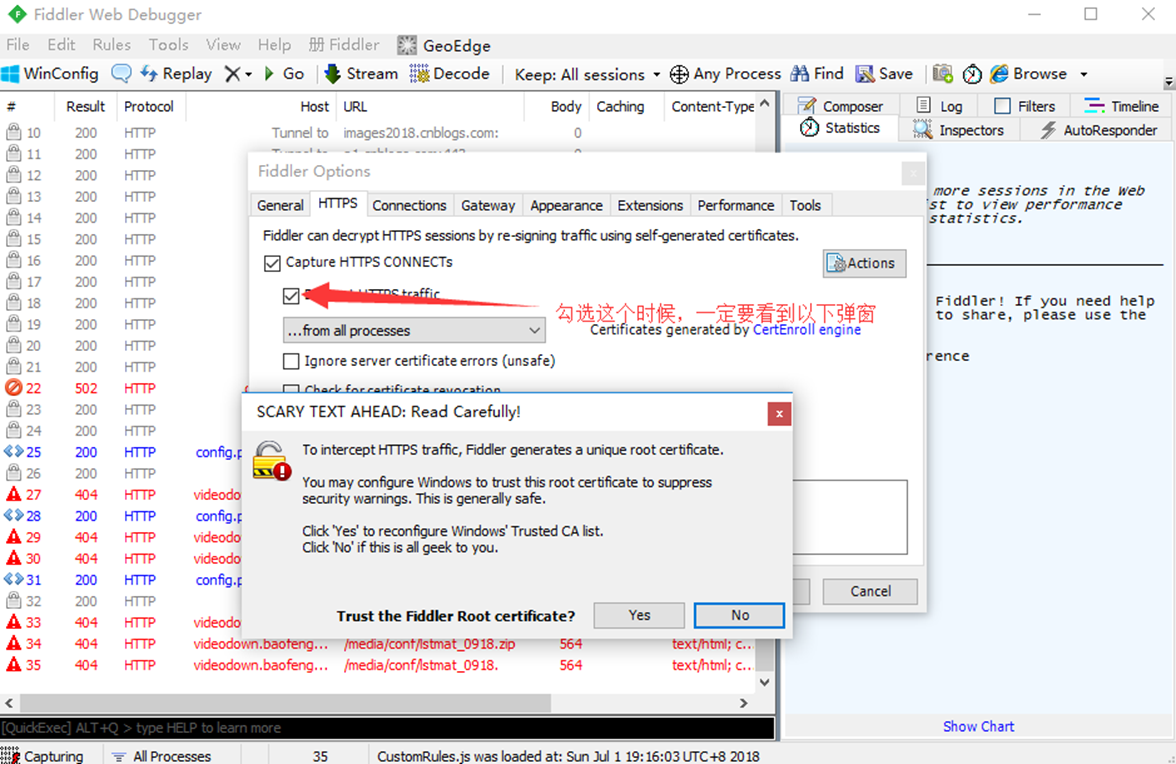This screenshot has height=764, width=1176.
Task: Open the Help menu
Action: (x=274, y=45)
